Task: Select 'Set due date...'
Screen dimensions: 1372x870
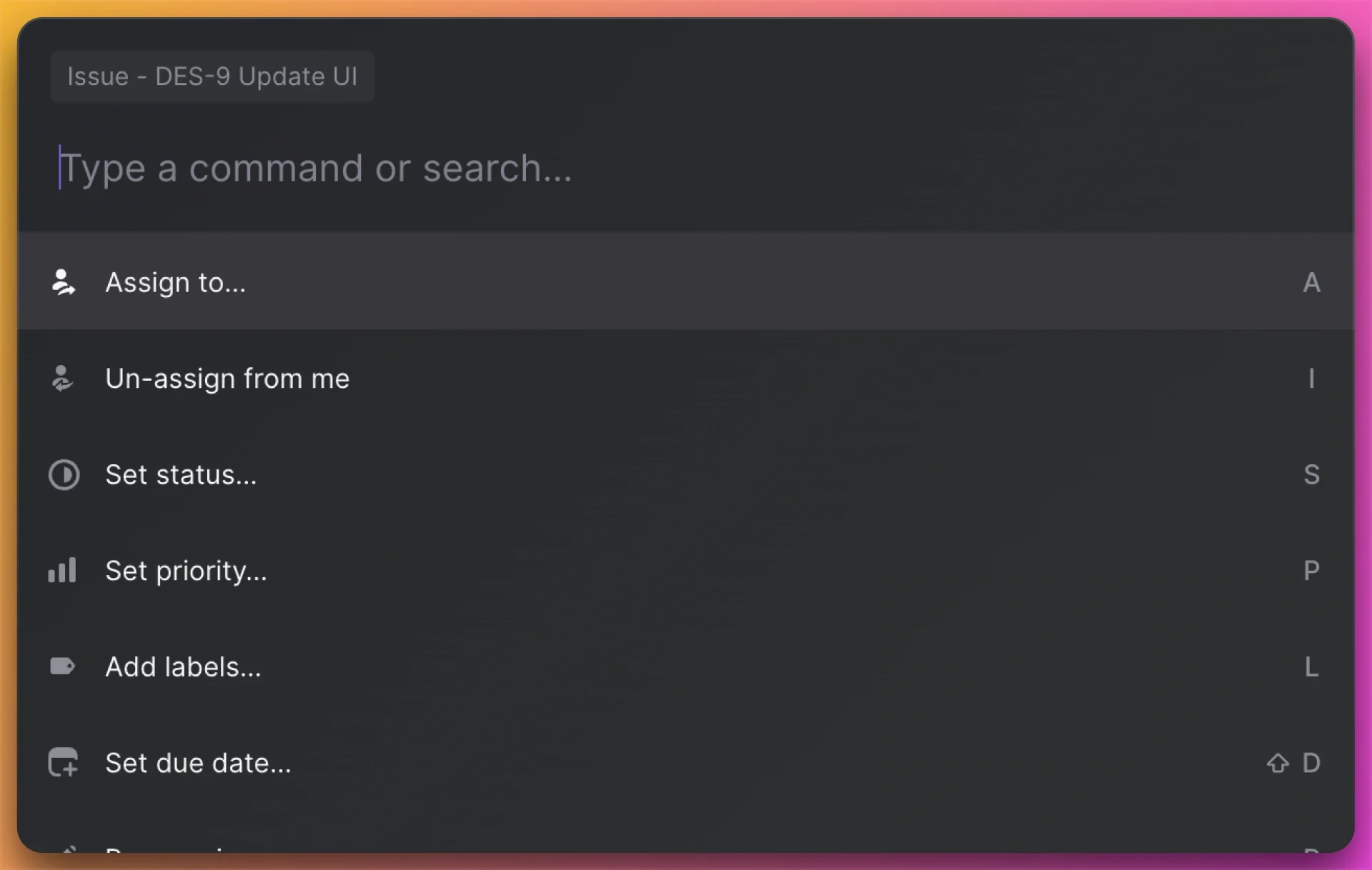Action: (x=198, y=763)
